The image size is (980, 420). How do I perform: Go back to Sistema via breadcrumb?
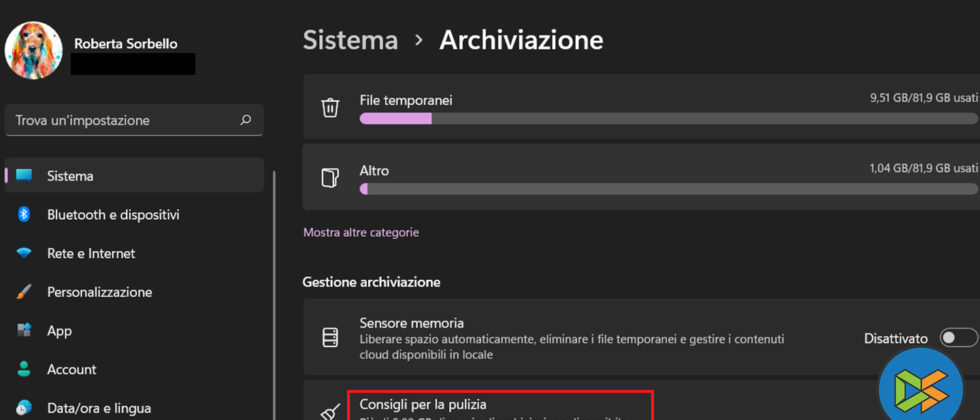point(350,40)
